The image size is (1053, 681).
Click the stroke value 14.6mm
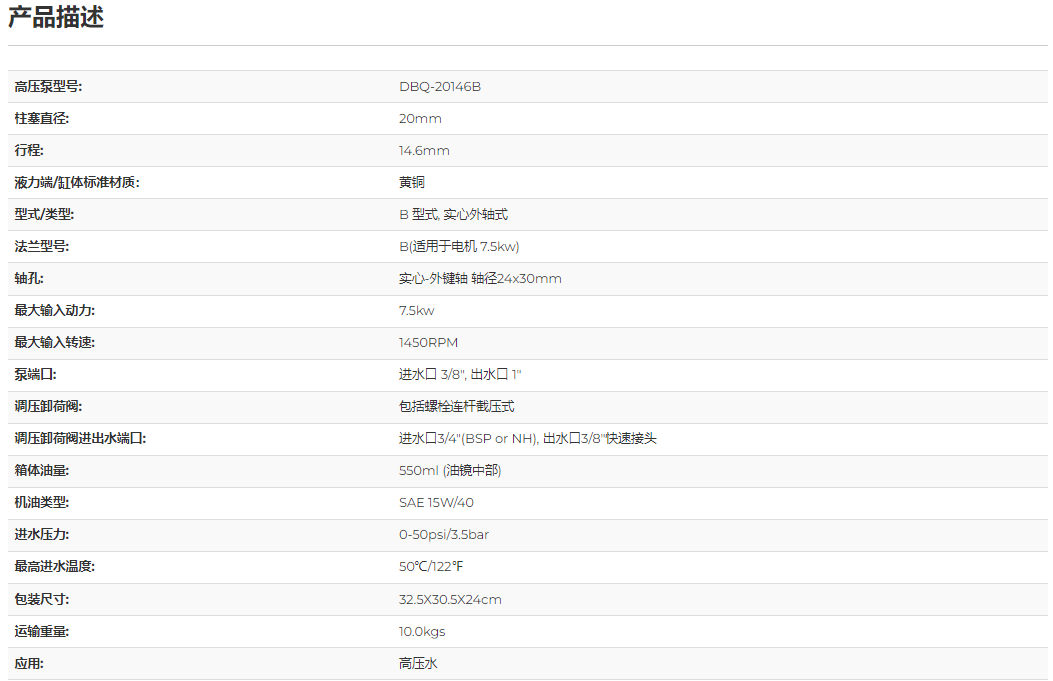[424, 151]
